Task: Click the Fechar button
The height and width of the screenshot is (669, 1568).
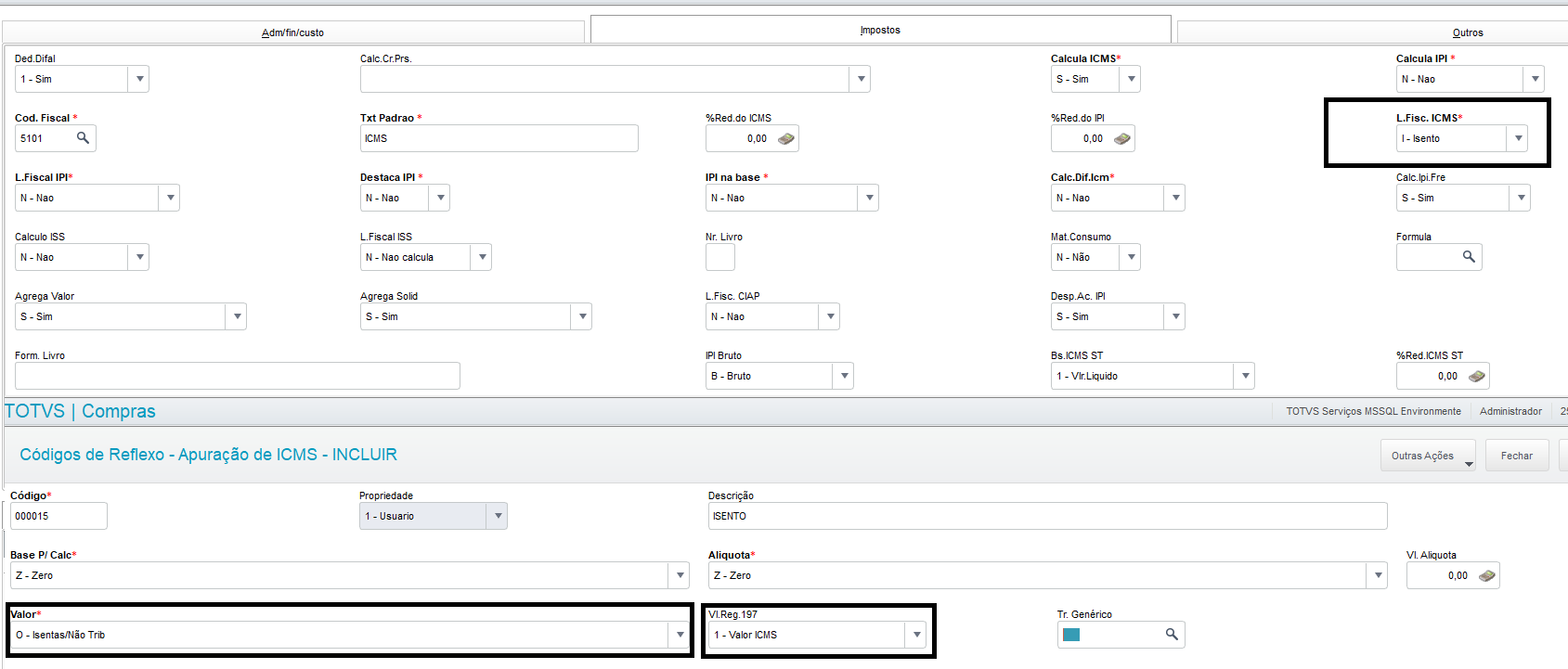Action: pyautogui.click(x=1517, y=456)
